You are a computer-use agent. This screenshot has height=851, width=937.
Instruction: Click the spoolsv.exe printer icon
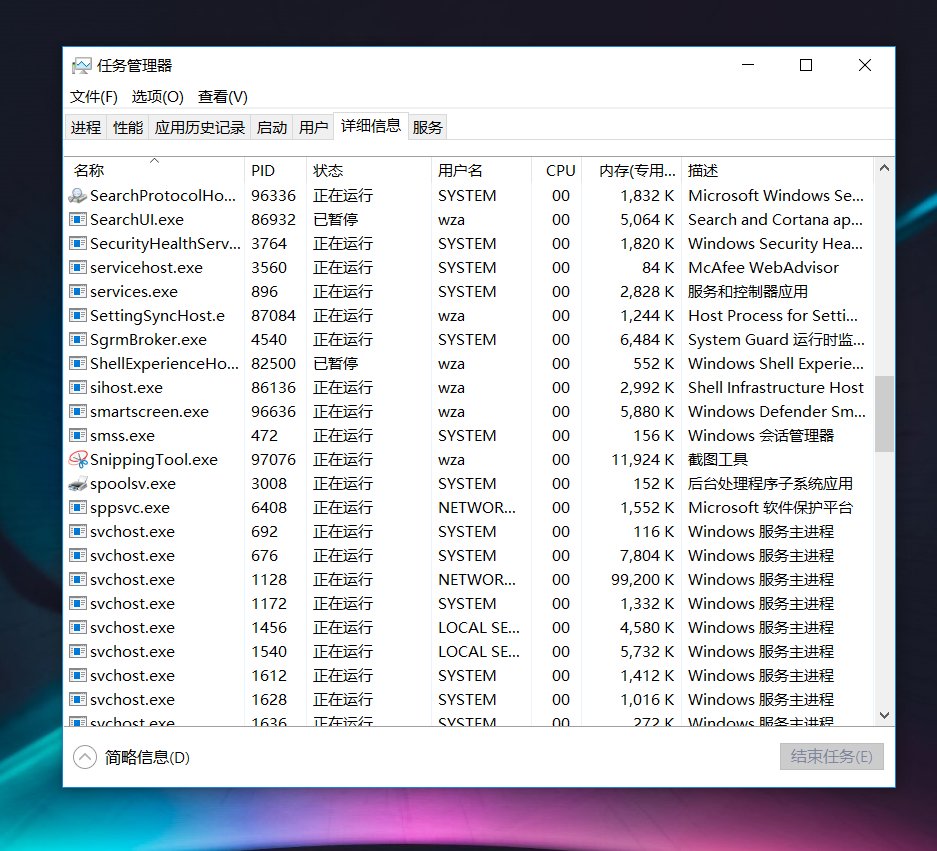78,483
